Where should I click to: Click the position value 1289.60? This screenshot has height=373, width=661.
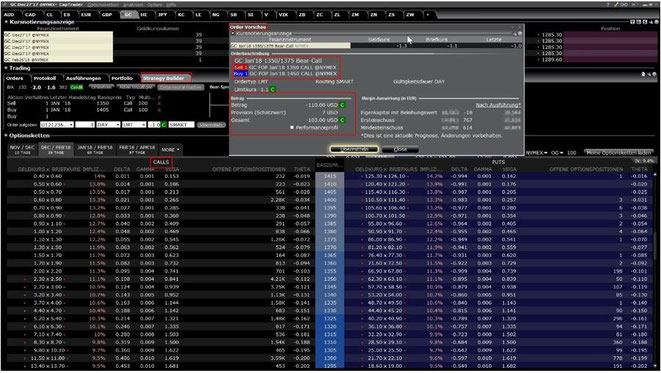(x=552, y=60)
